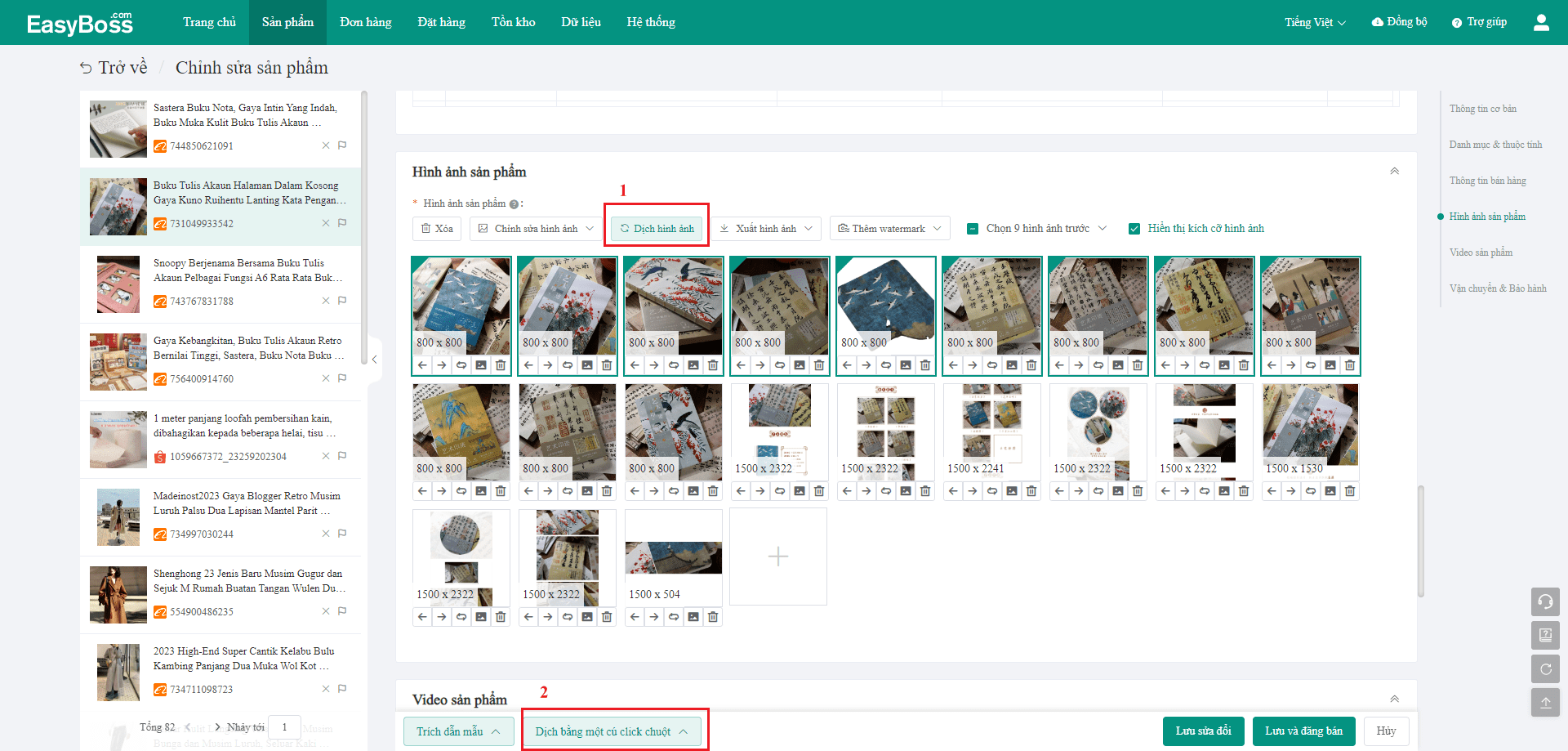Go back using Trở về link

point(114,68)
